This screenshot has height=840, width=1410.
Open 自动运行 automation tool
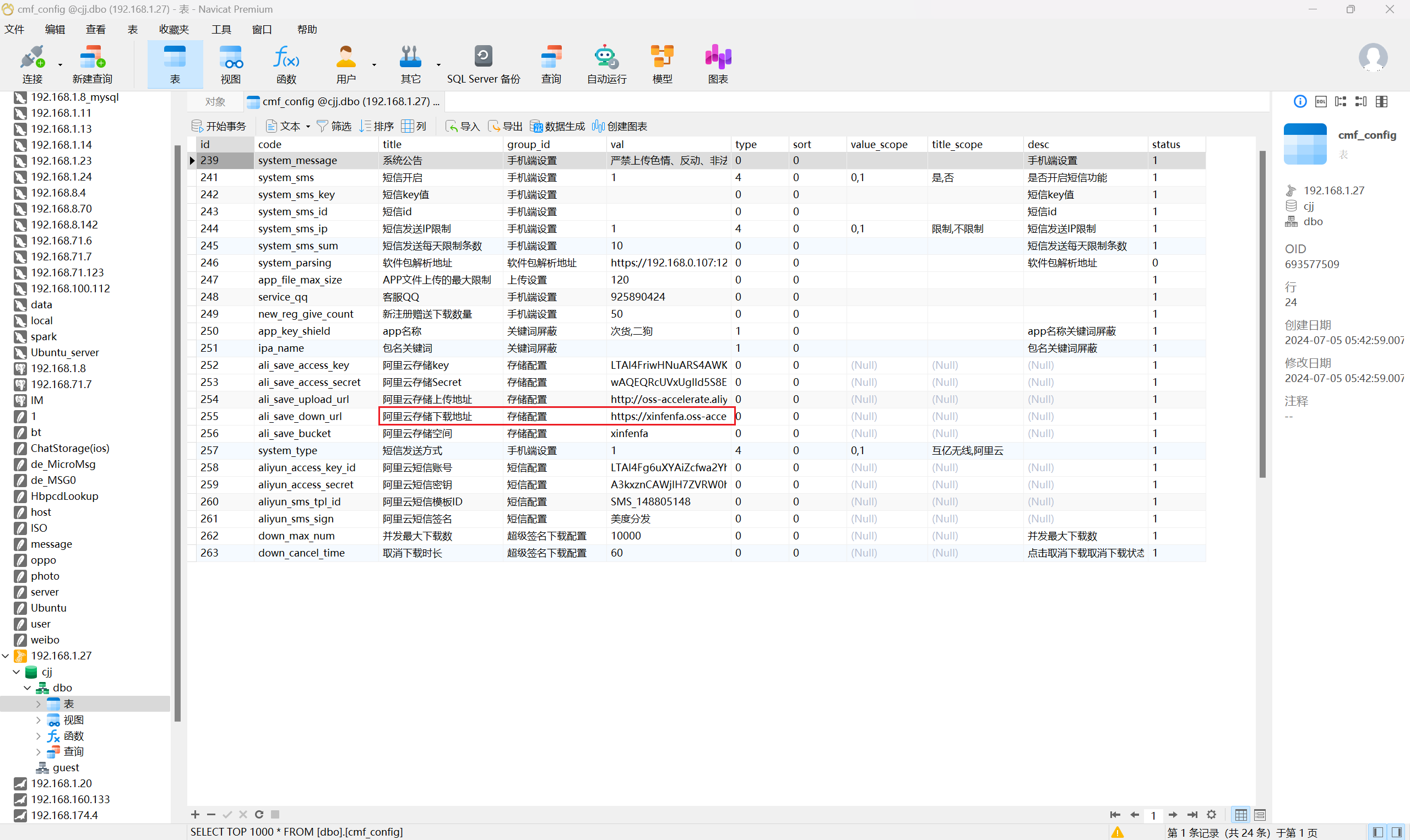pyautogui.click(x=606, y=64)
